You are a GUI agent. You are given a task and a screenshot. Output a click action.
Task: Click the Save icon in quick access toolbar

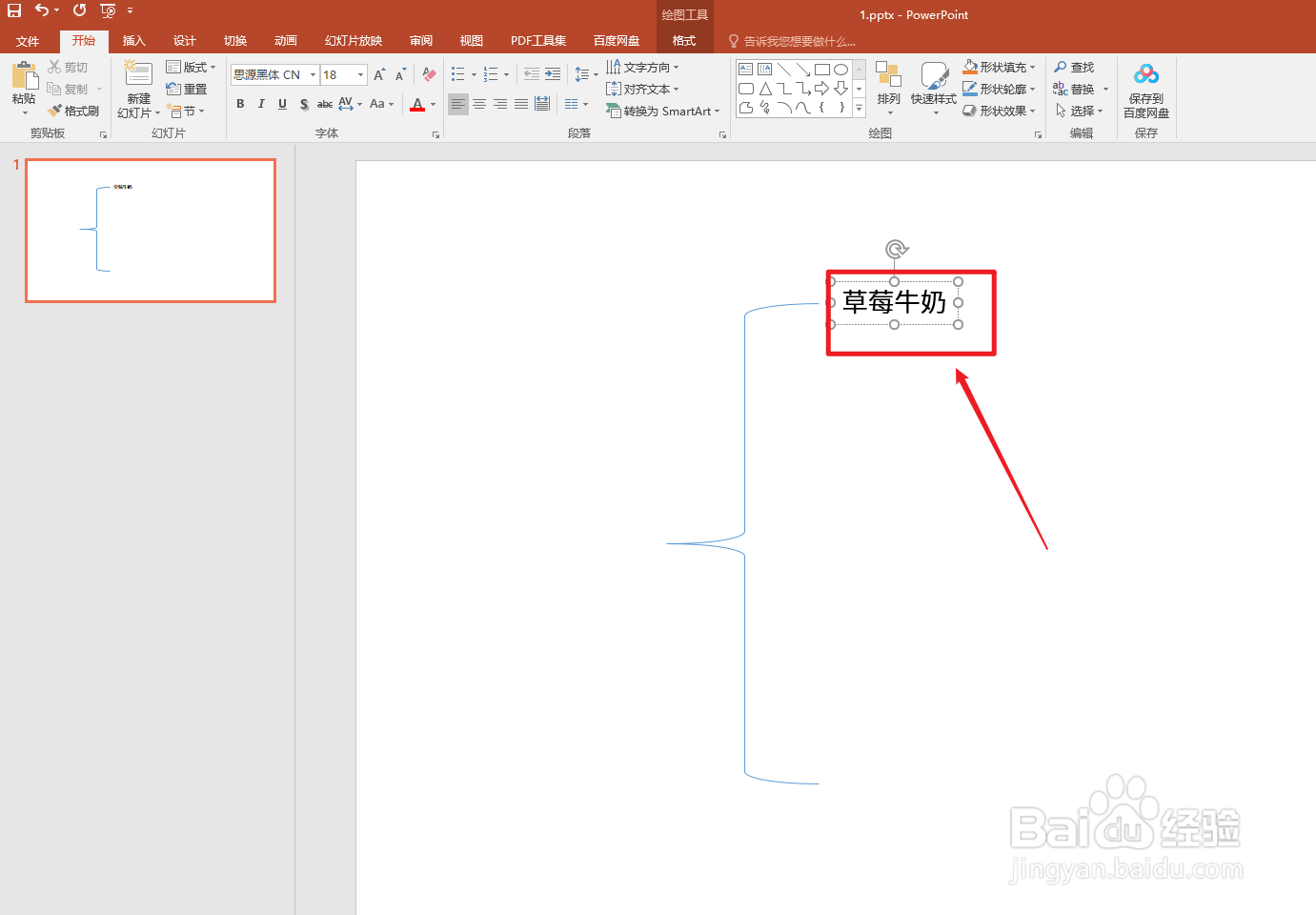[x=14, y=10]
